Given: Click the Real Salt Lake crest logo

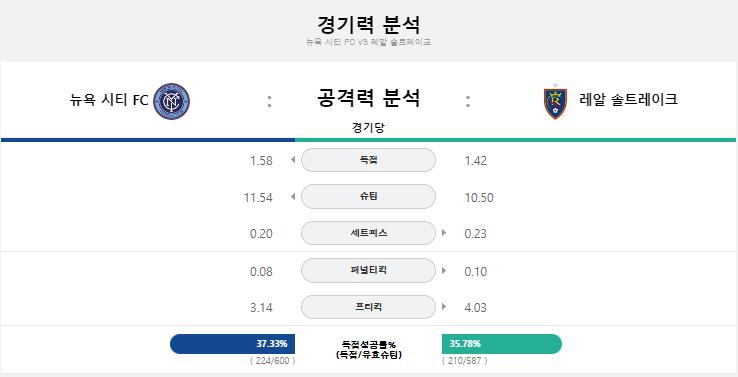Looking at the screenshot, I should (x=555, y=102).
